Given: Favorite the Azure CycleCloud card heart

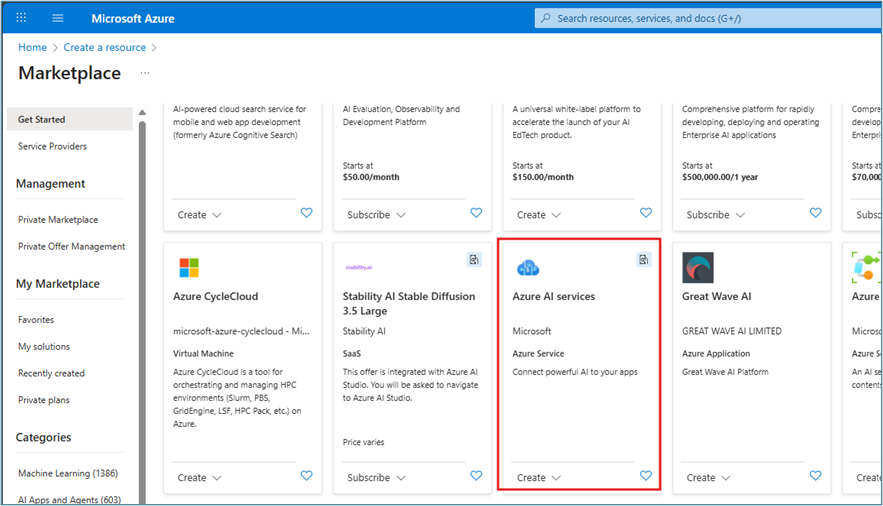Looking at the screenshot, I should click(306, 476).
